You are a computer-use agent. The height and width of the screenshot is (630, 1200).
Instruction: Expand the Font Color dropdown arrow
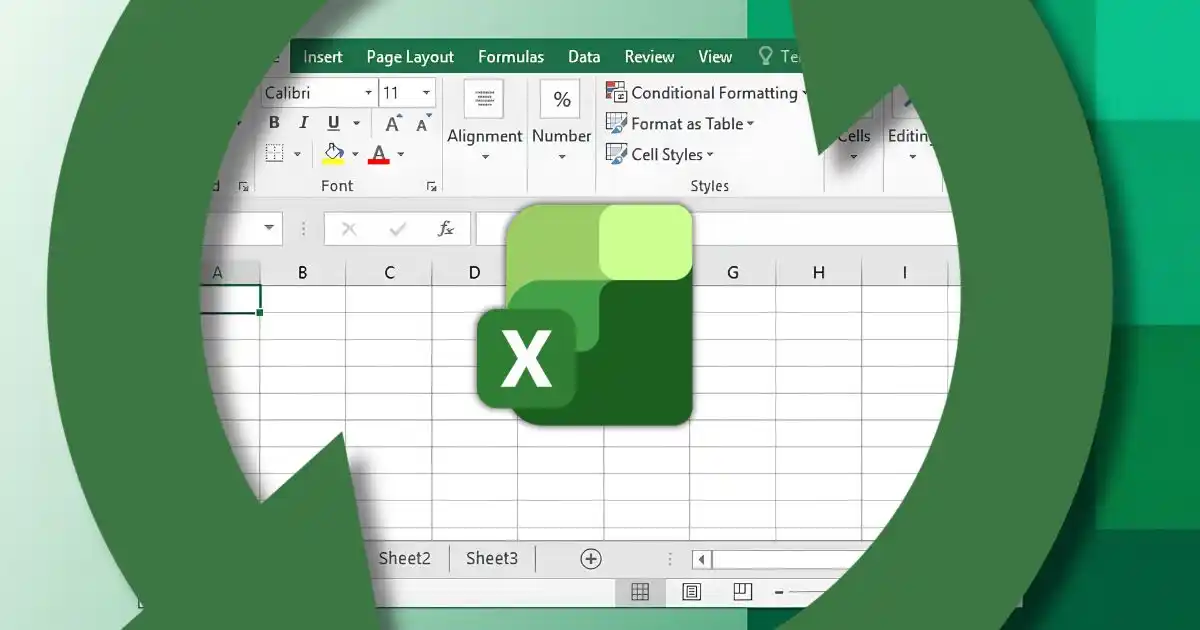click(x=401, y=154)
